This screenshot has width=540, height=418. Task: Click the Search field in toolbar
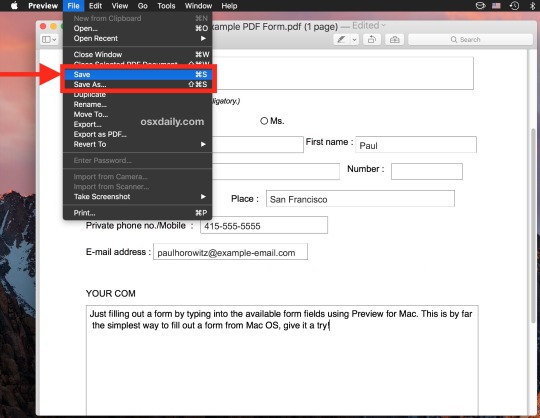[x=470, y=40]
